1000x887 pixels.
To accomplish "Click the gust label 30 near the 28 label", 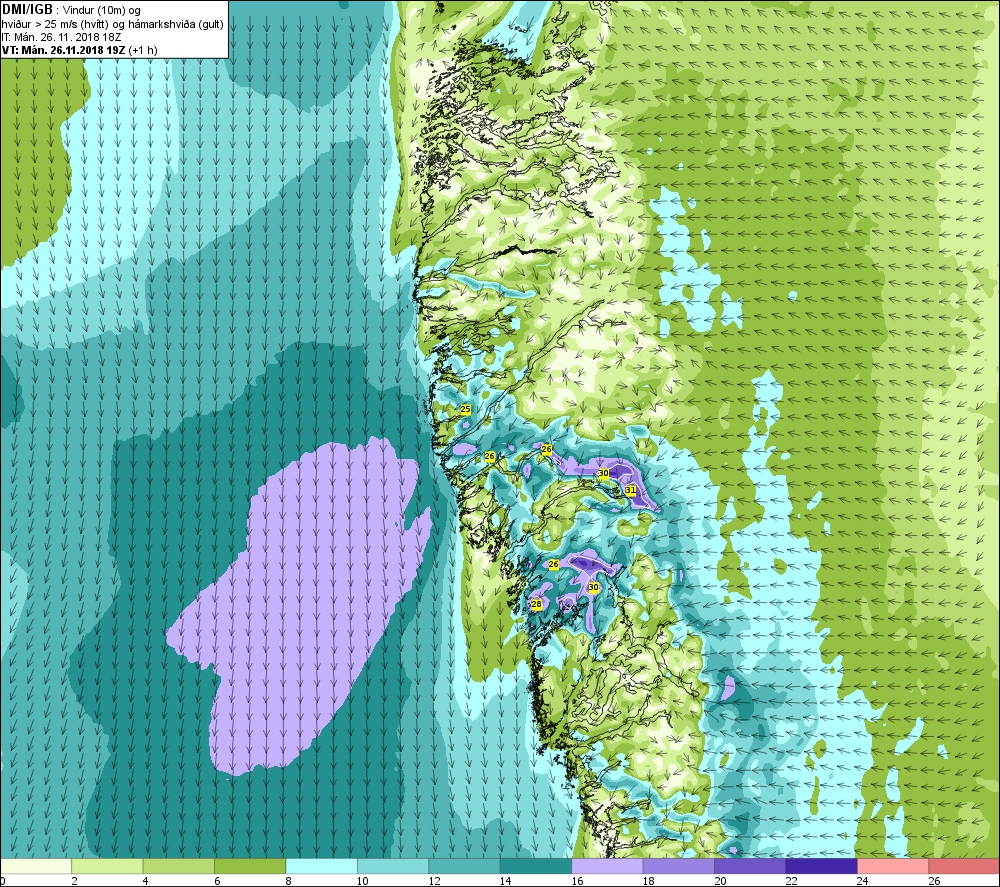I will coord(593,587).
